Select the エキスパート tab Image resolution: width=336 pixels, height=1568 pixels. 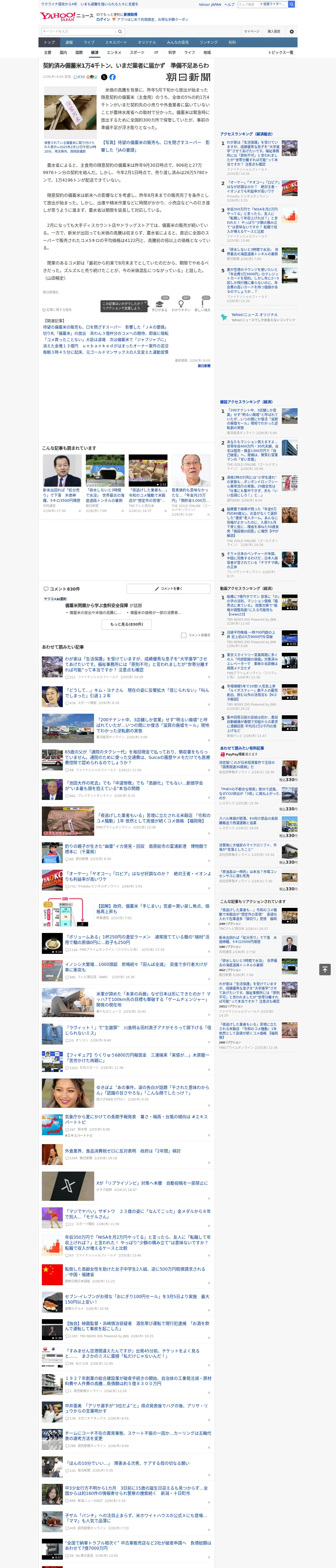click(116, 42)
